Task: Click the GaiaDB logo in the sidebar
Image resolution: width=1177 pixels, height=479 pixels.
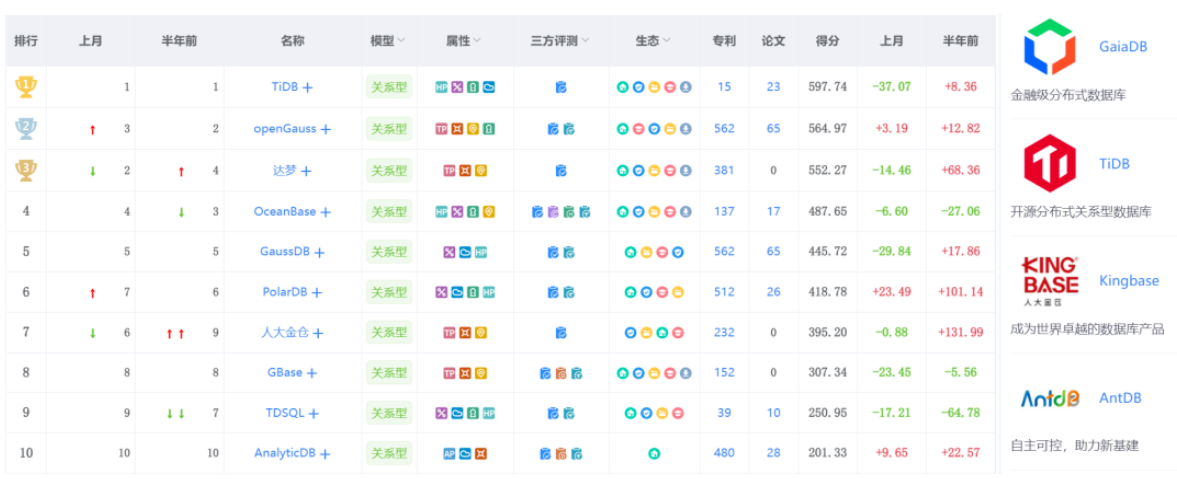Action: click(1050, 47)
